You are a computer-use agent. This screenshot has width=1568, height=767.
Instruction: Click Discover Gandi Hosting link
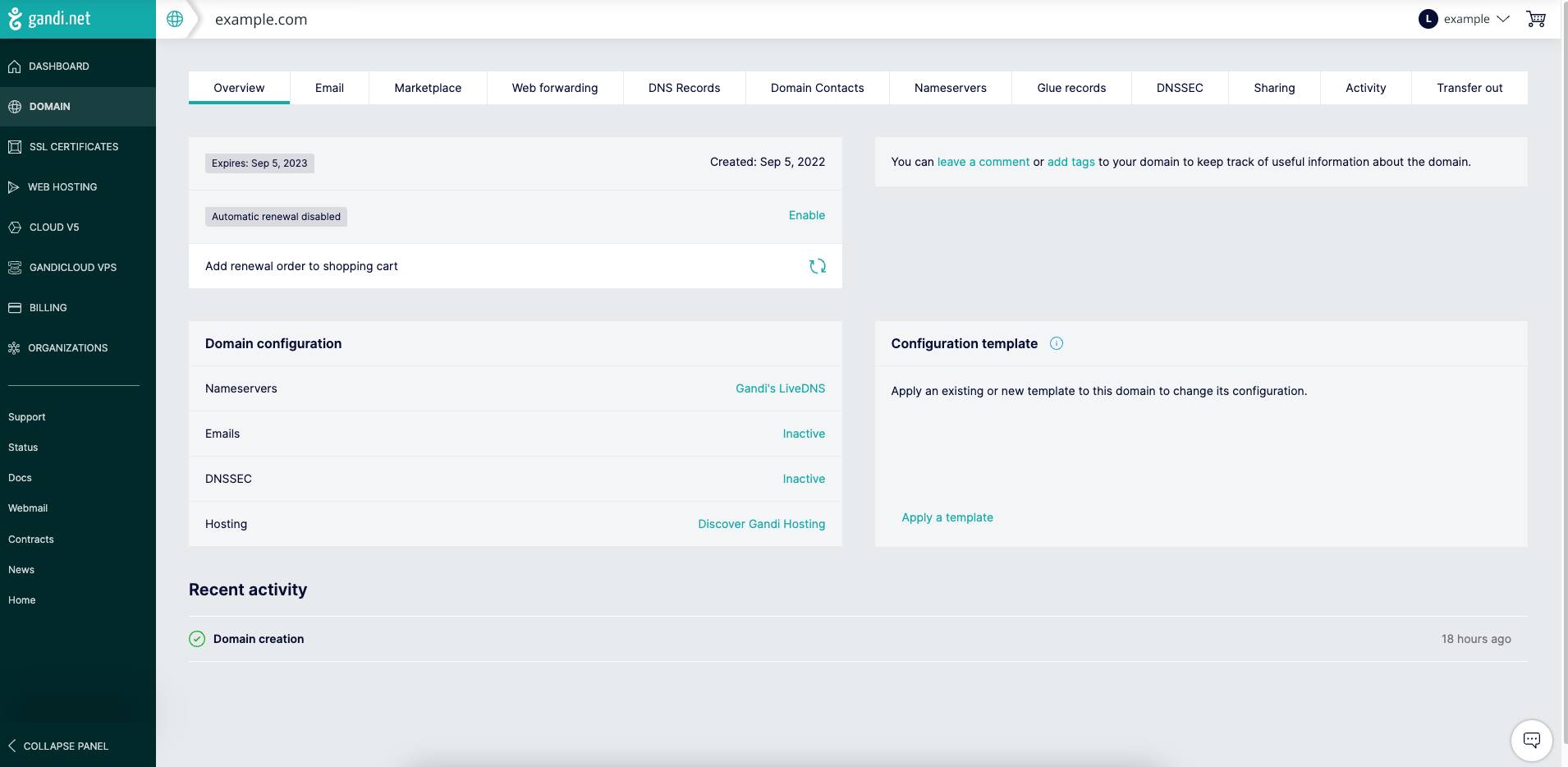point(762,524)
